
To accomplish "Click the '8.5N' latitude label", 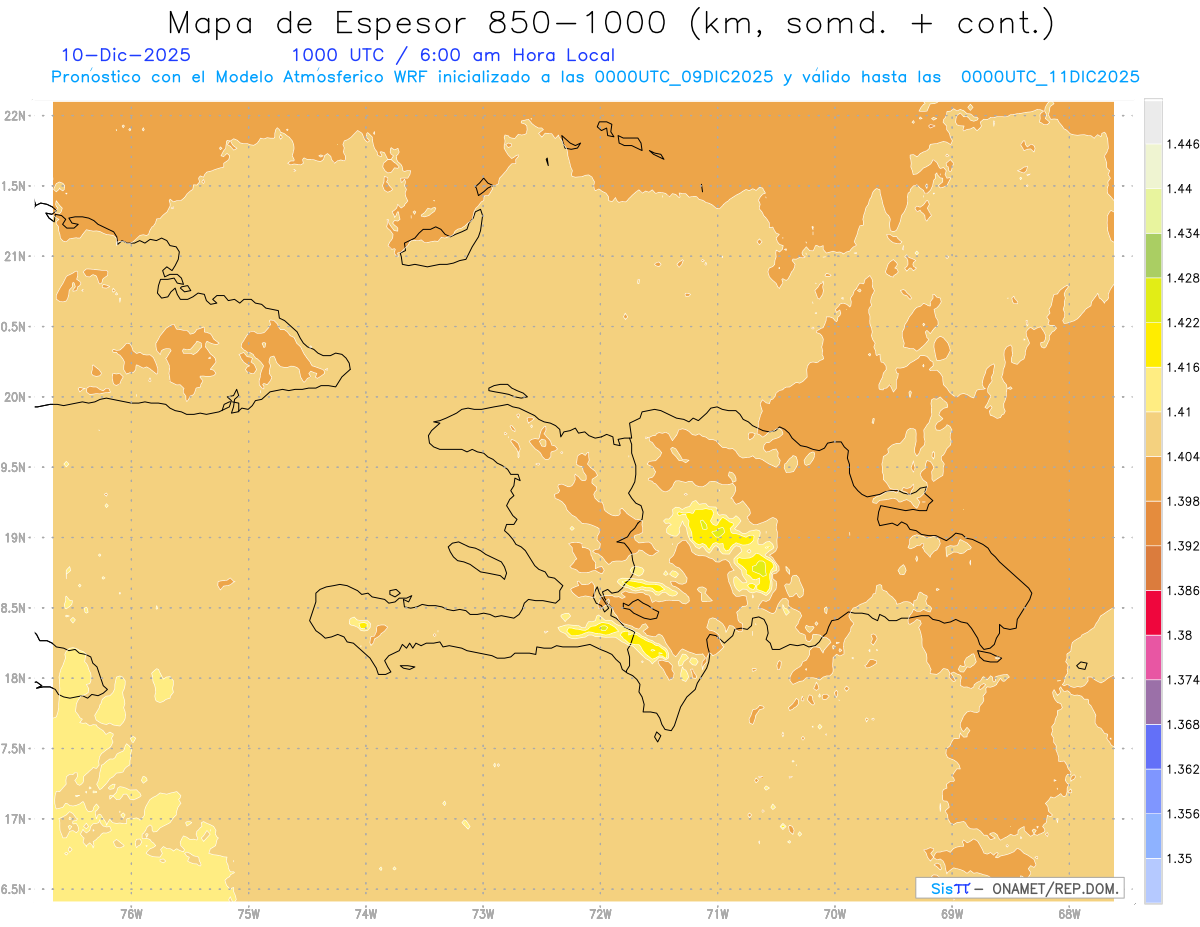I will pyautogui.click(x=15, y=608).
